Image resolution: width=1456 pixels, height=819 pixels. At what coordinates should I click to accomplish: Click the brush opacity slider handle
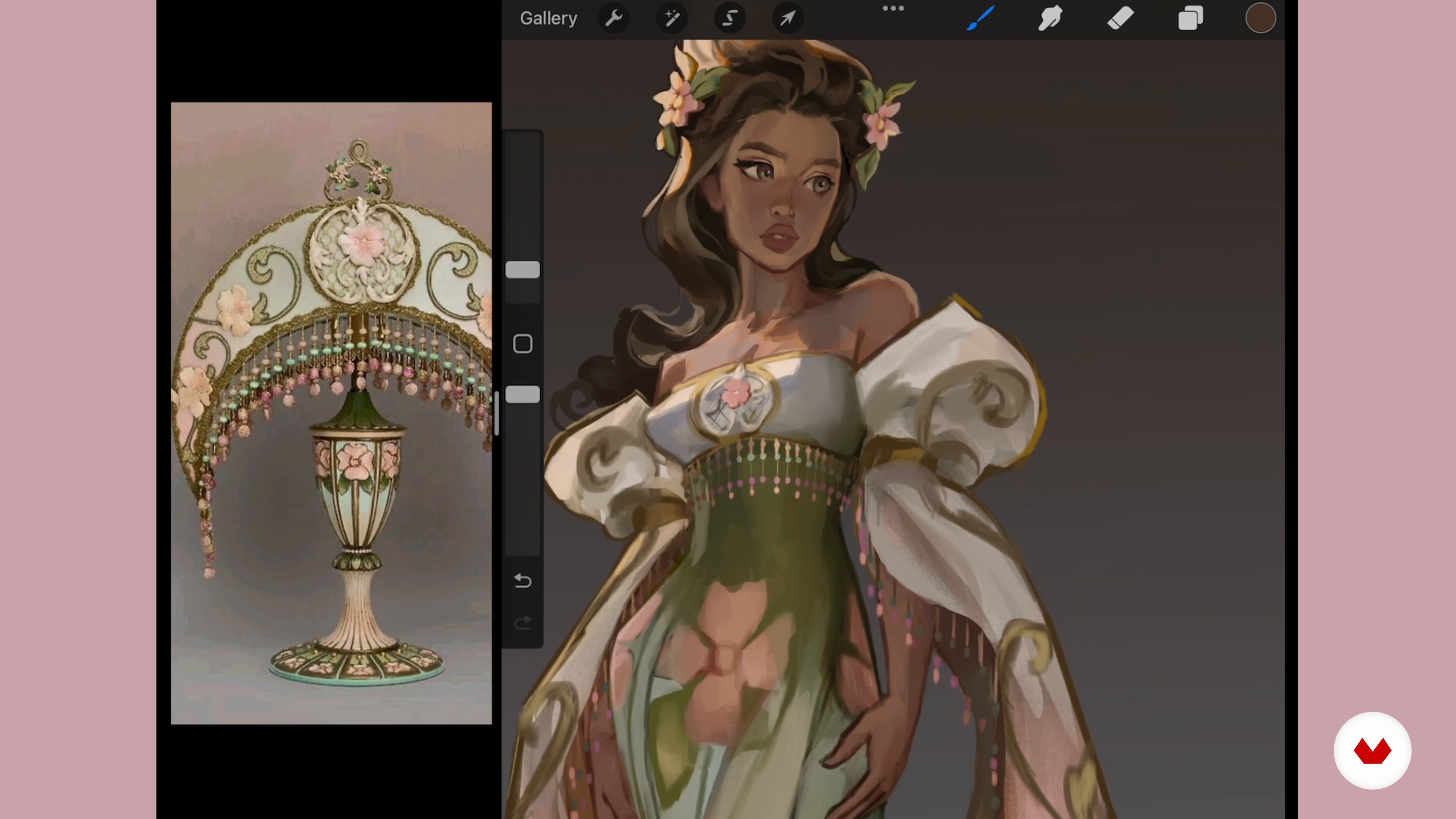coord(522,394)
